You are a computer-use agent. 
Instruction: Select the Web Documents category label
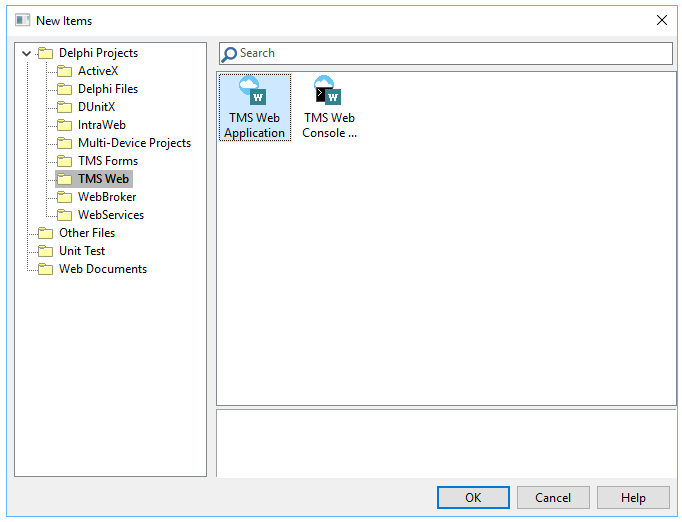click(x=103, y=269)
